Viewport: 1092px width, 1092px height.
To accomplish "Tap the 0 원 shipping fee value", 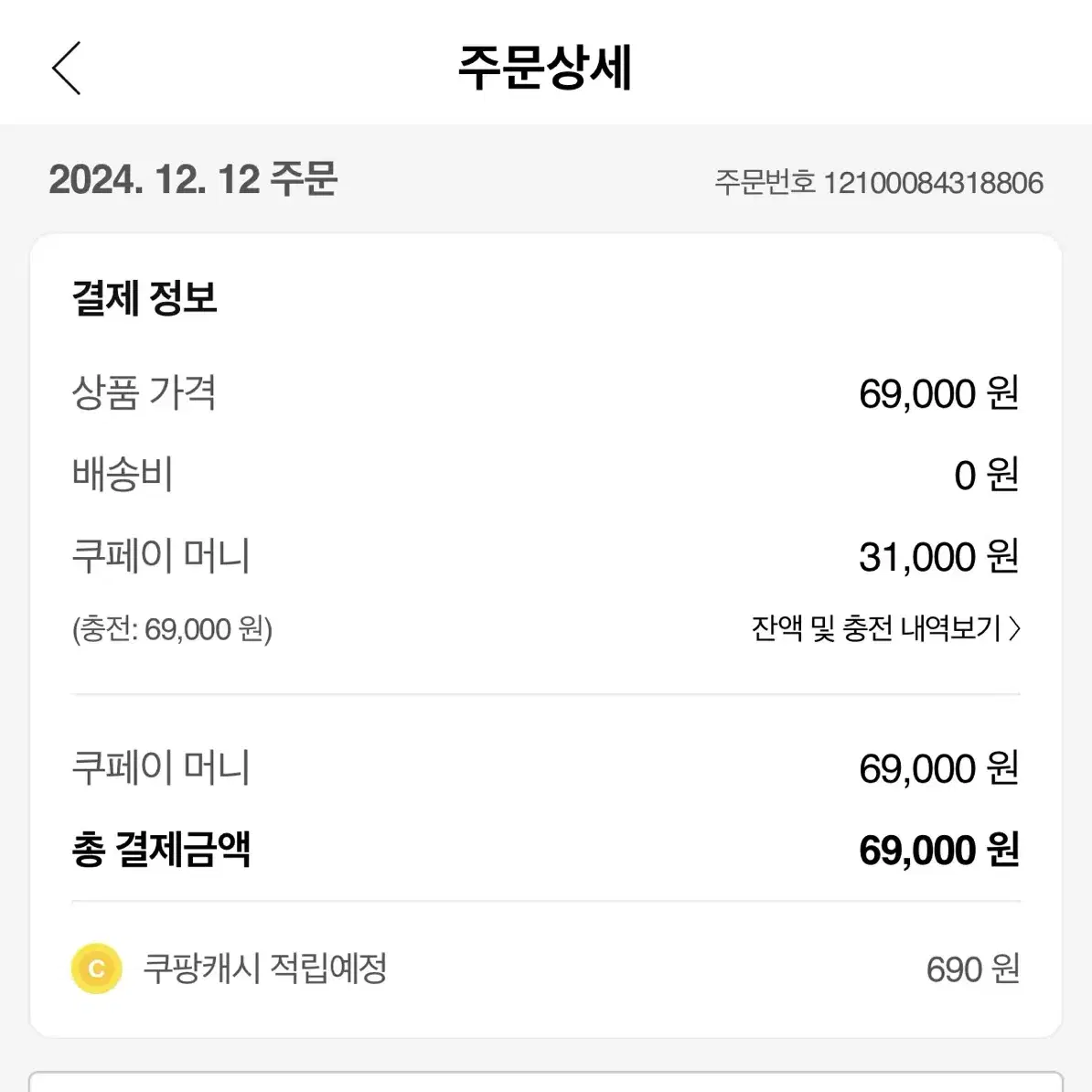I will pos(986,475).
